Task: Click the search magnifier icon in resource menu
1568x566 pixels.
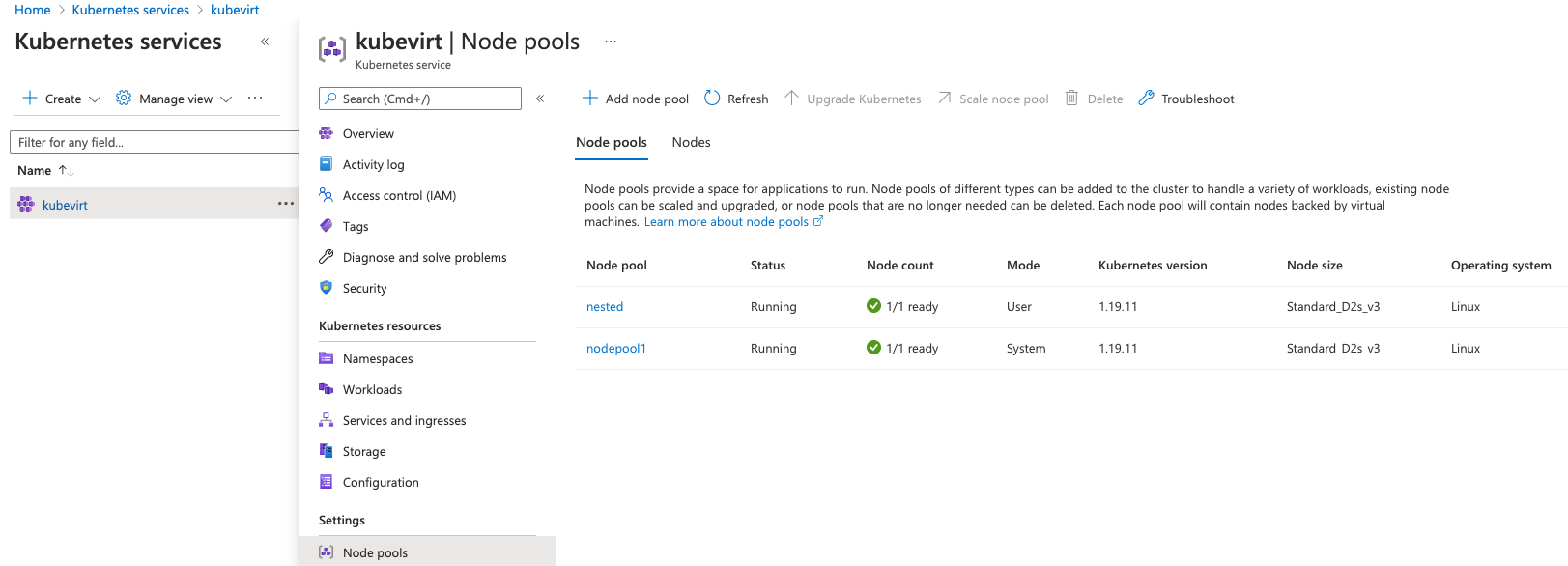Action: click(331, 99)
